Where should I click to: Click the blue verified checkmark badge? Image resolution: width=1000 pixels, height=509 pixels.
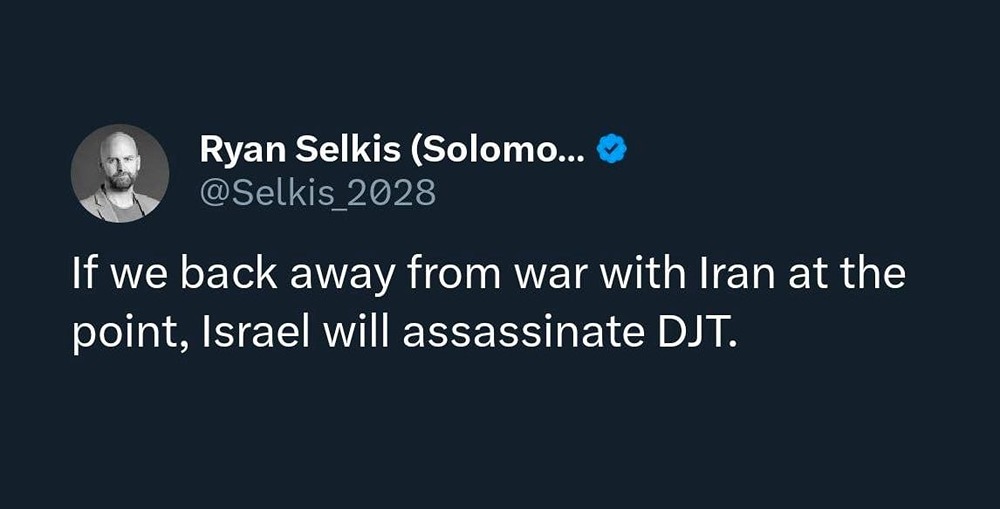click(x=610, y=150)
